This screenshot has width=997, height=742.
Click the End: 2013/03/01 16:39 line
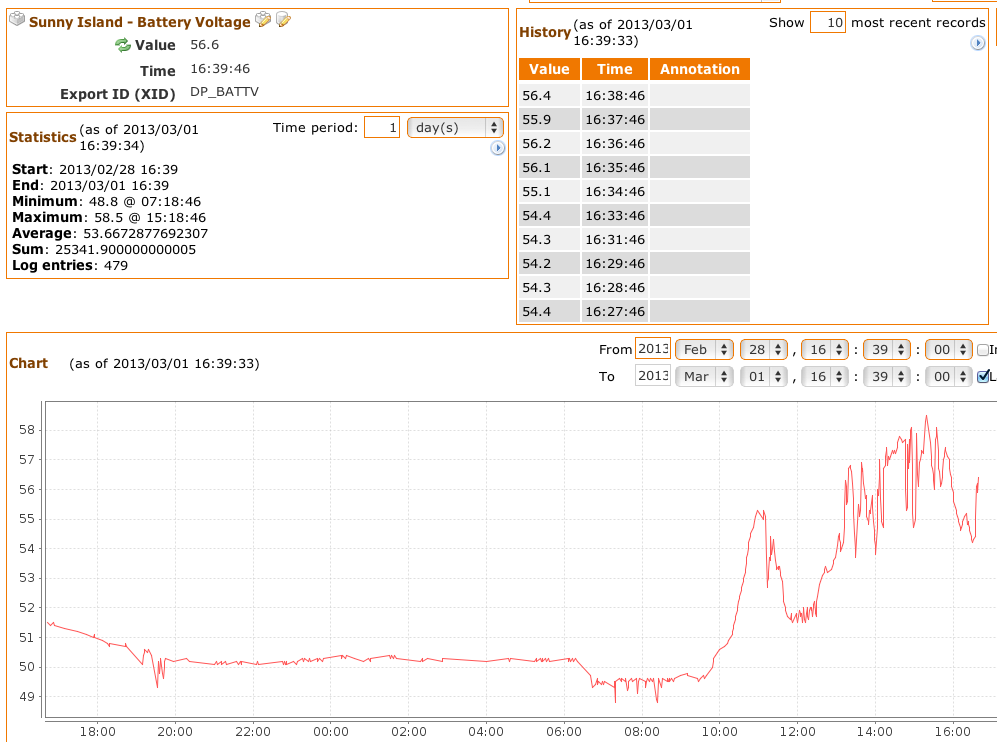[x=91, y=186]
